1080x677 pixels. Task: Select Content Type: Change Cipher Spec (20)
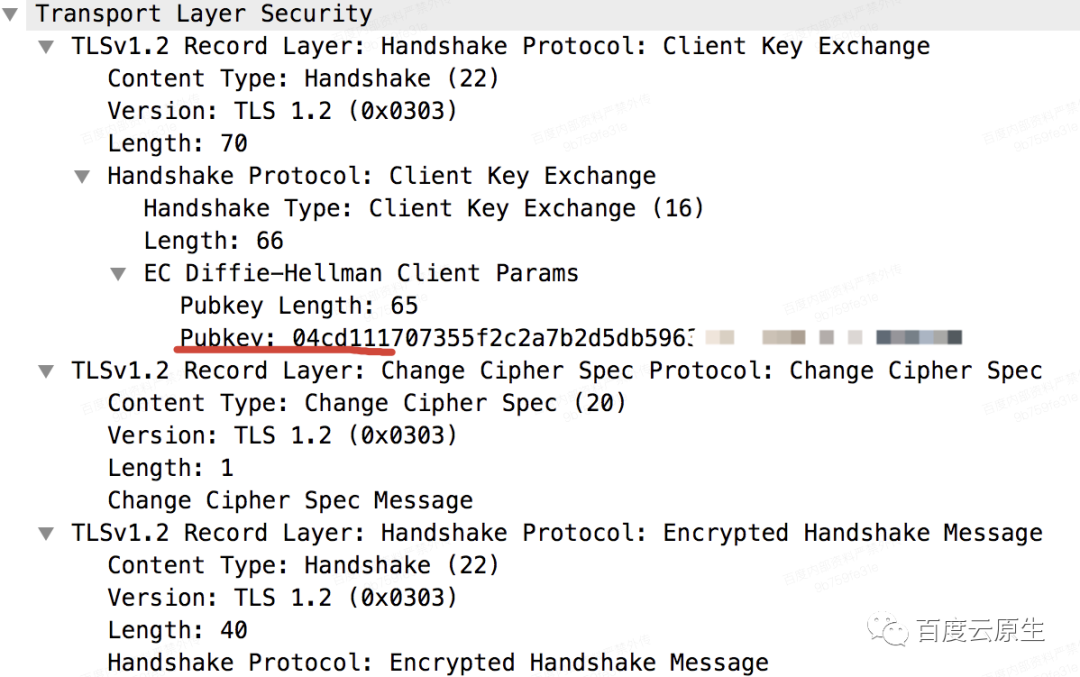tap(366, 403)
